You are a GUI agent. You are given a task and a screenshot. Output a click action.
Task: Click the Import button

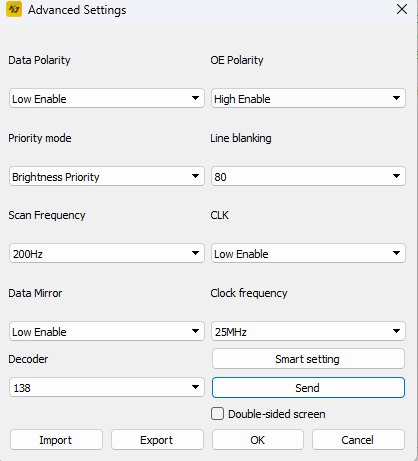(56, 440)
